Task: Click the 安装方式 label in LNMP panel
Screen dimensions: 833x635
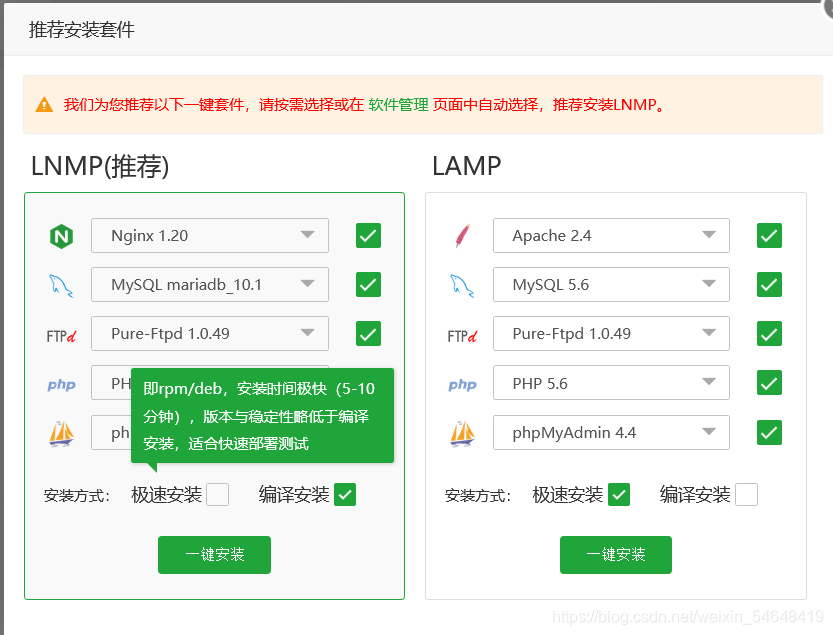Action: (77, 496)
